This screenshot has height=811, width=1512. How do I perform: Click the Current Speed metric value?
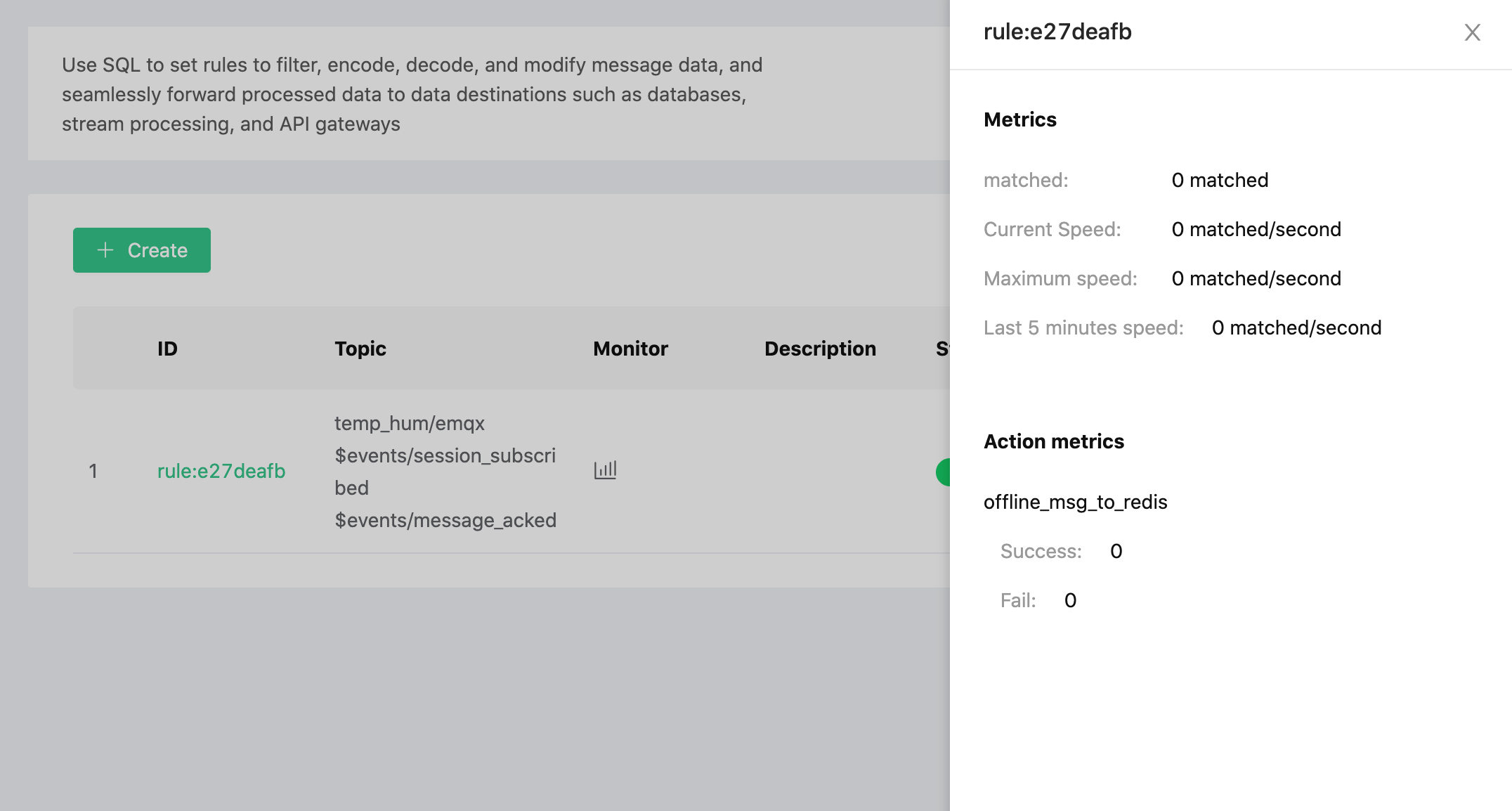pyautogui.click(x=1256, y=229)
